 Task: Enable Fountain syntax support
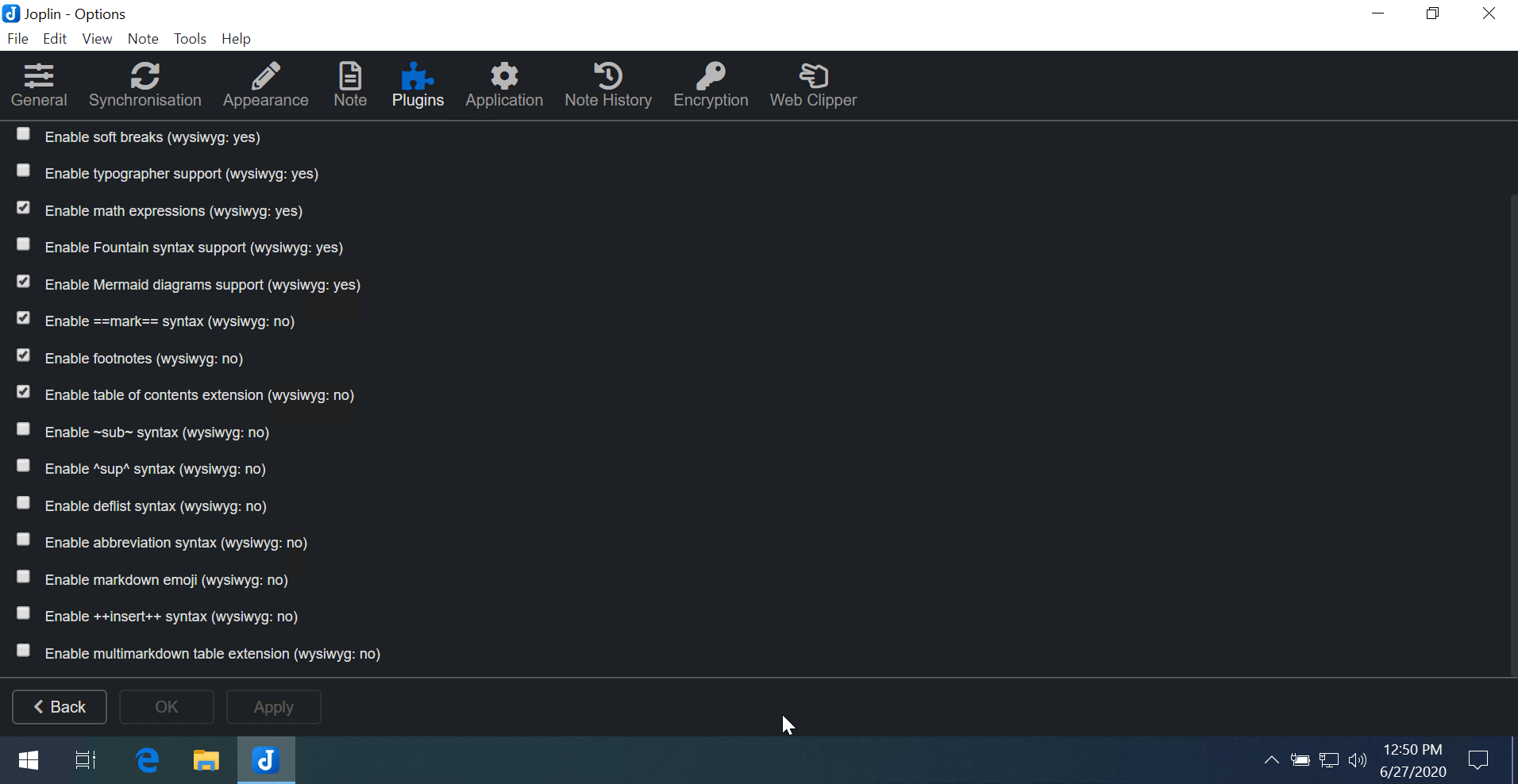pyautogui.click(x=22, y=244)
